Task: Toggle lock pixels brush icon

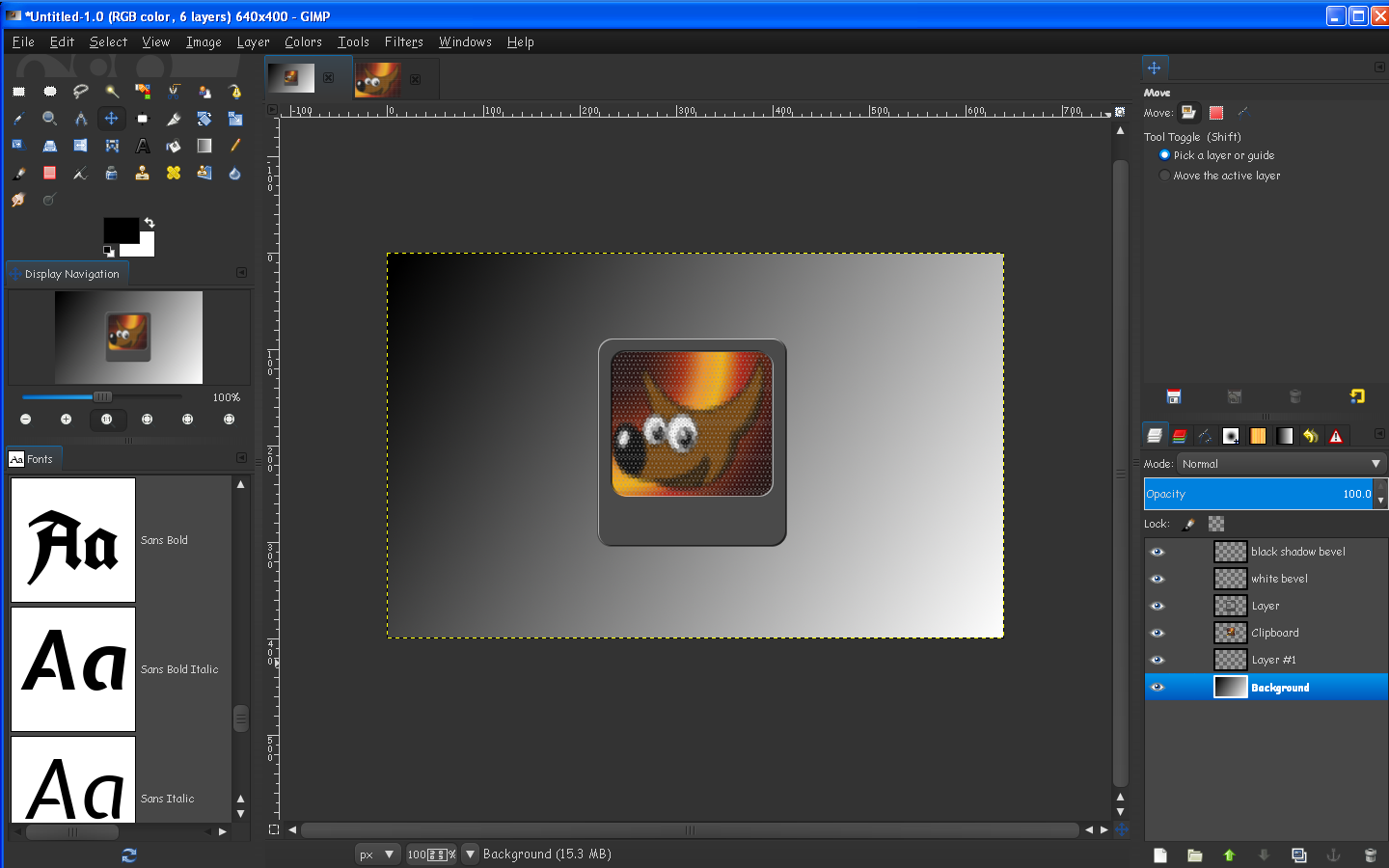Action: (x=1189, y=524)
